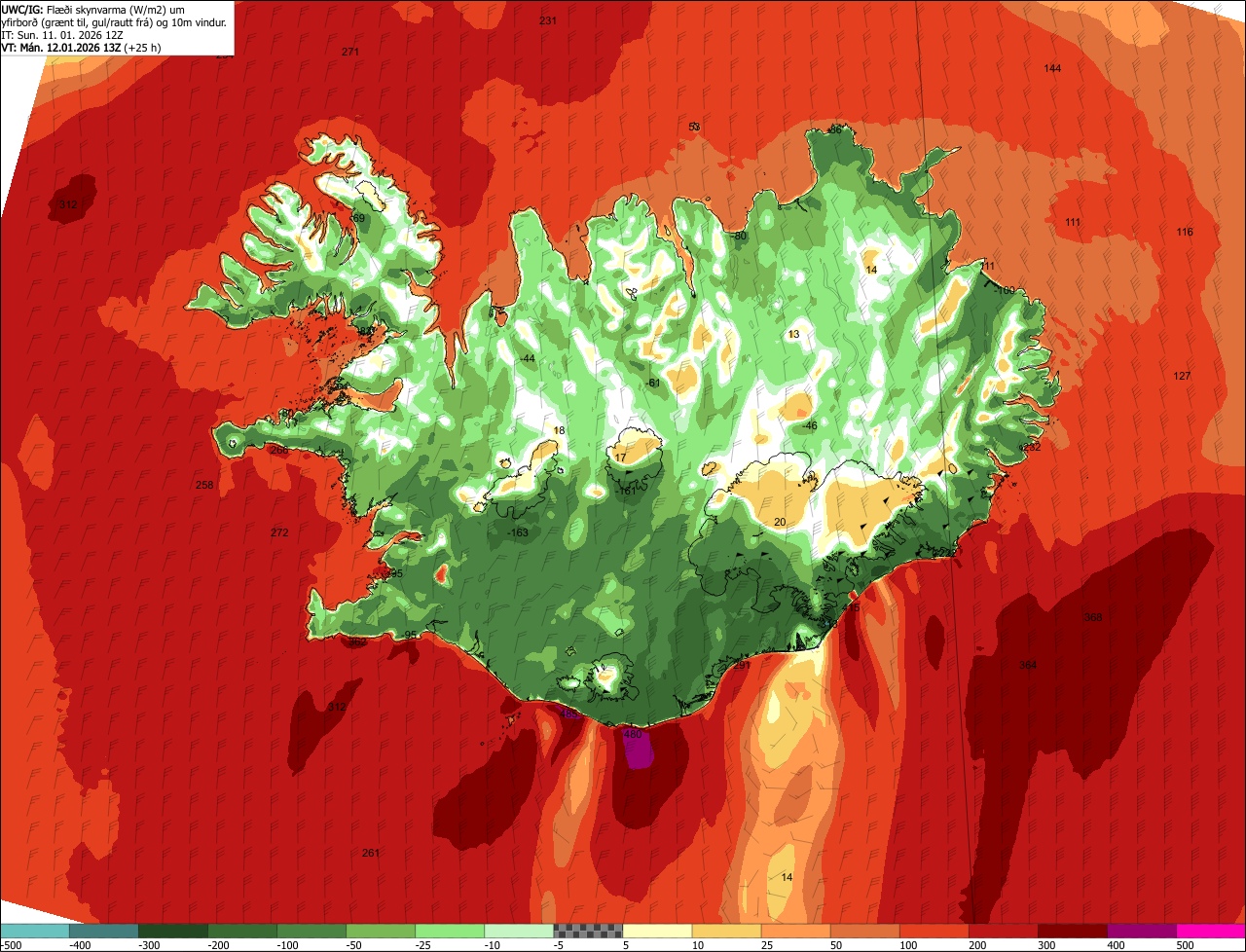Click the '258' flux value on the map
The image size is (1246, 952).
coord(204,485)
